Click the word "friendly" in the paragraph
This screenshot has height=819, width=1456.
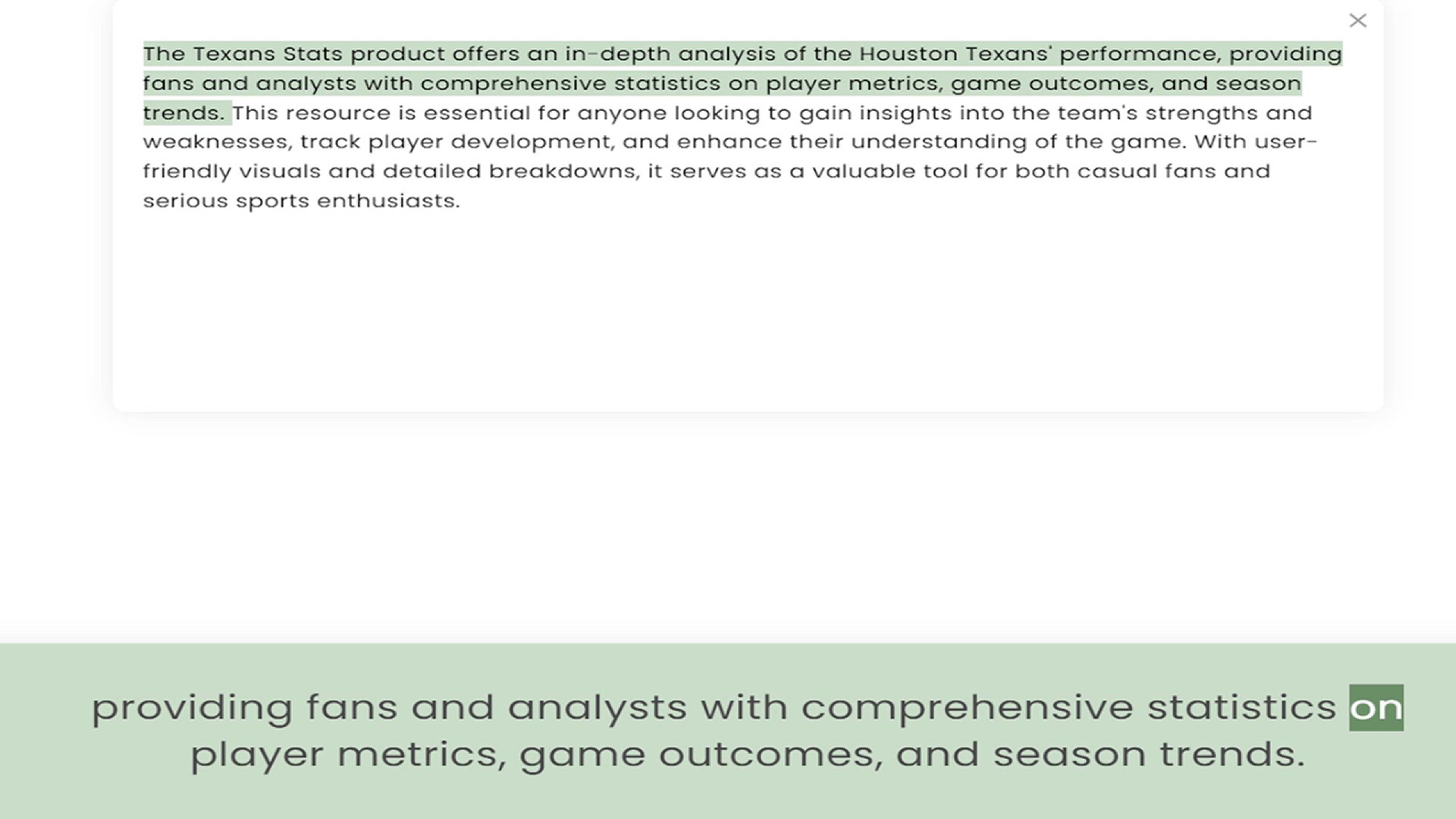coord(187,171)
